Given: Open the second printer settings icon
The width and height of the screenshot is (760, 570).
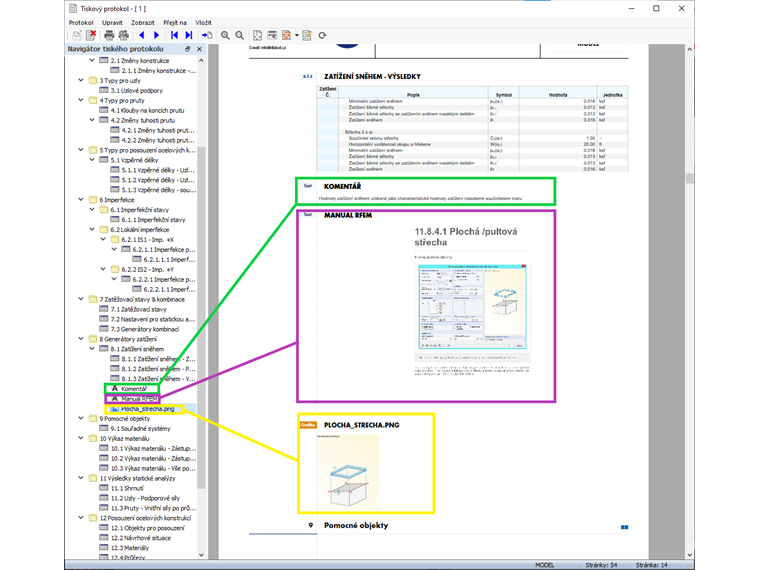Looking at the screenshot, I should tap(124, 35).
